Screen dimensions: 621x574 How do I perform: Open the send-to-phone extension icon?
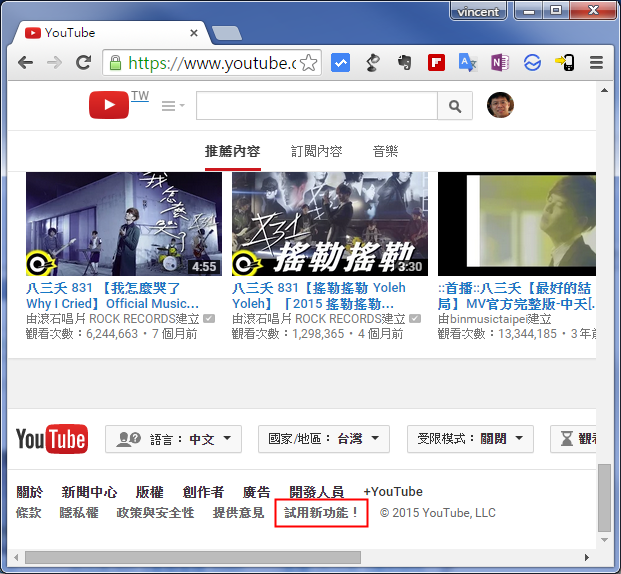[565, 63]
